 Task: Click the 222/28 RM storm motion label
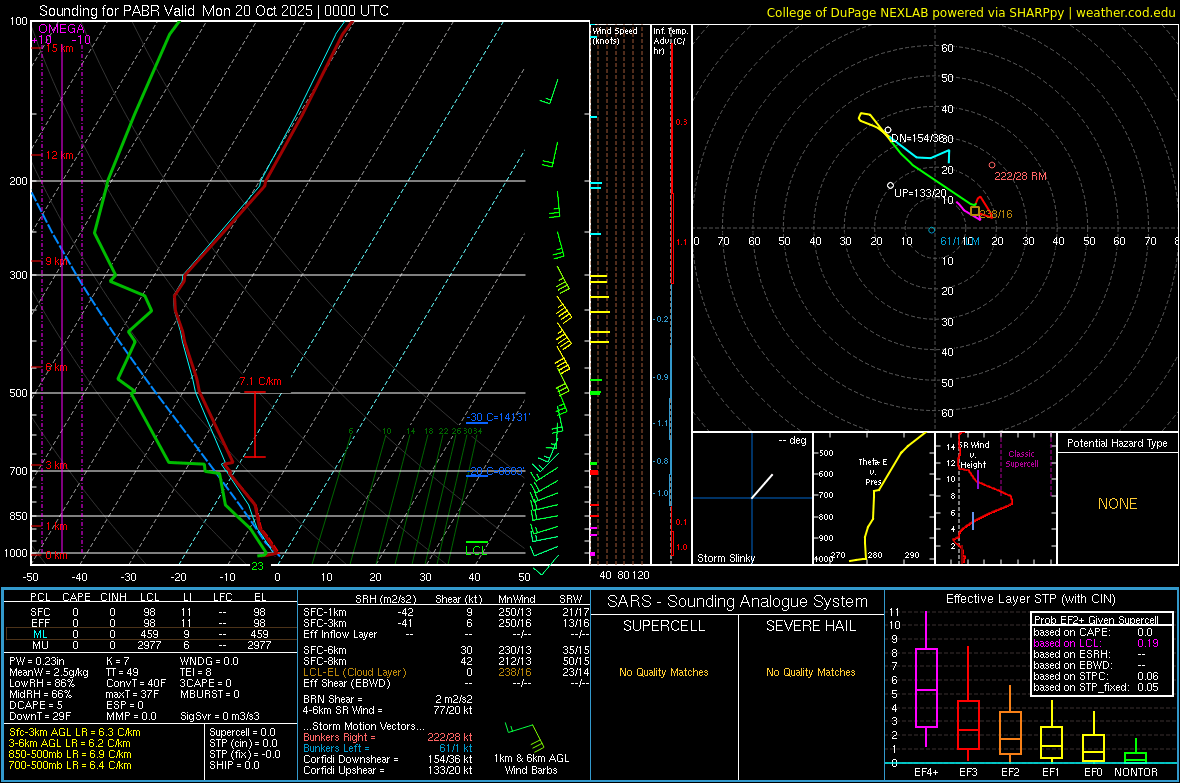[x=1020, y=176]
